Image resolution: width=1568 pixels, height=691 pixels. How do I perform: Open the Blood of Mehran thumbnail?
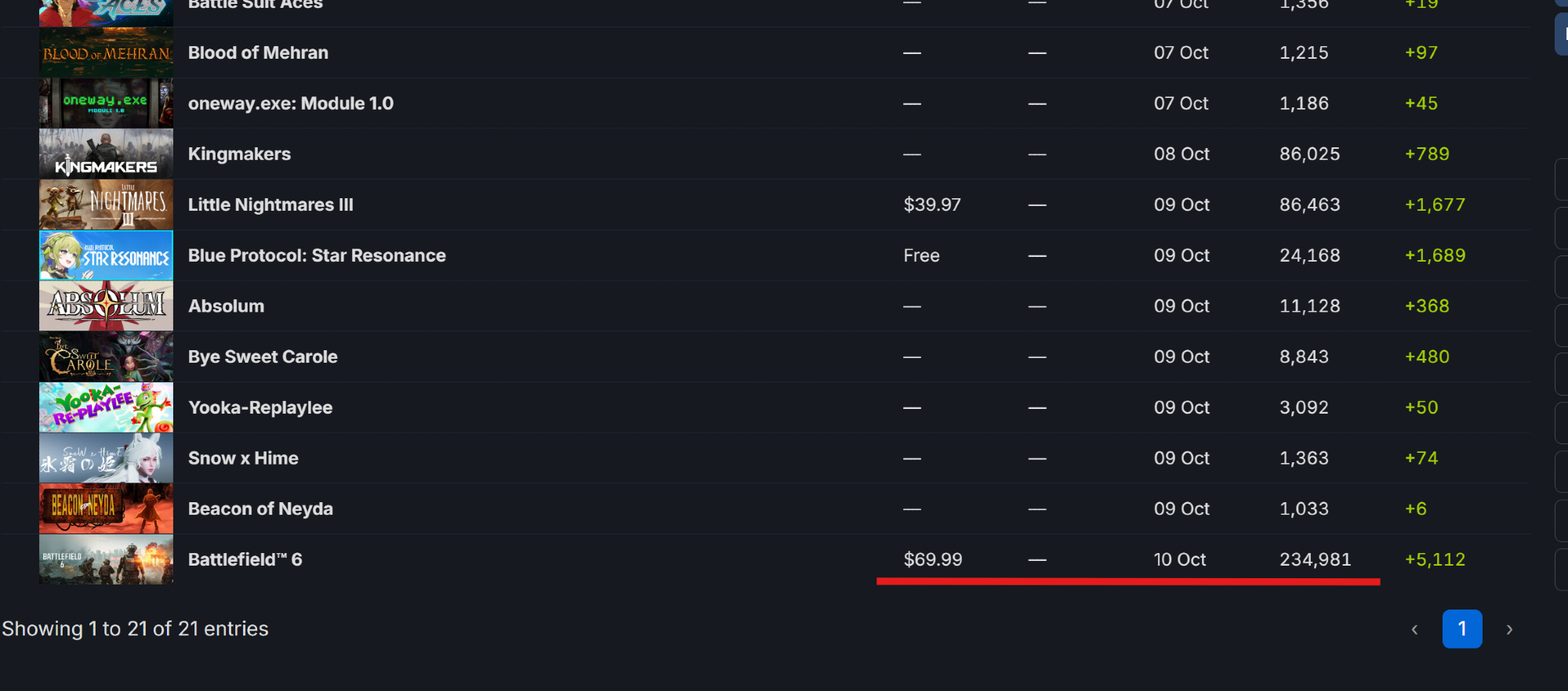tap(106, 52)
